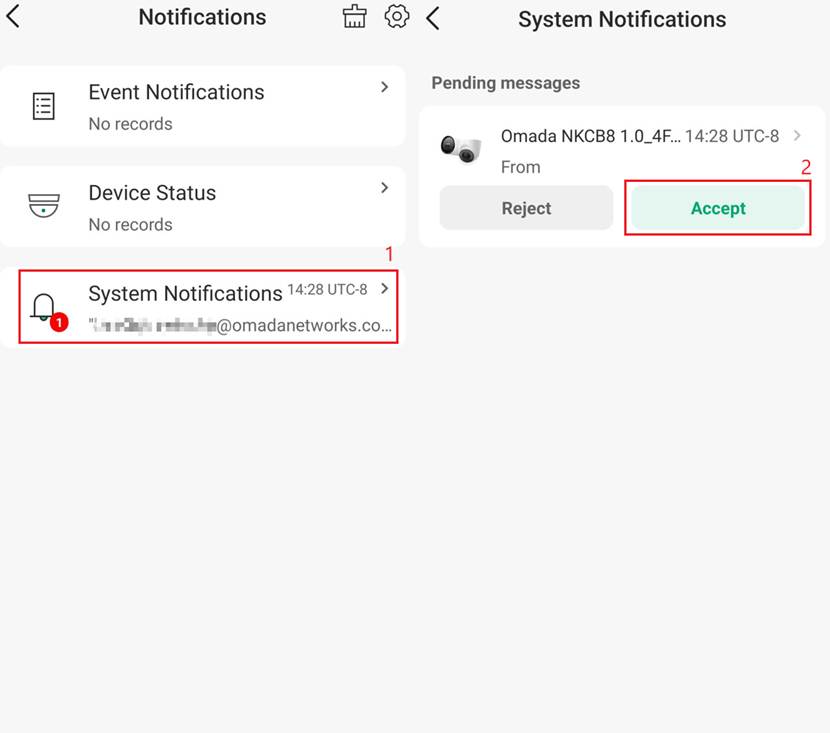Tap the 14:28 UTC-8 time on System Notifications row
The width and height of the screenshot is (830, 733).
[327, 289]
